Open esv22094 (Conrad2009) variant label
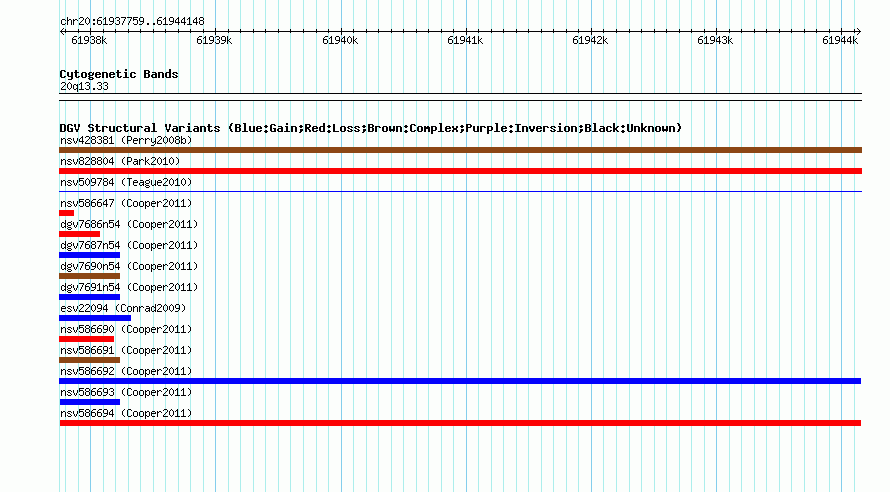Screen dimensions: 890x492 (123, 308)
